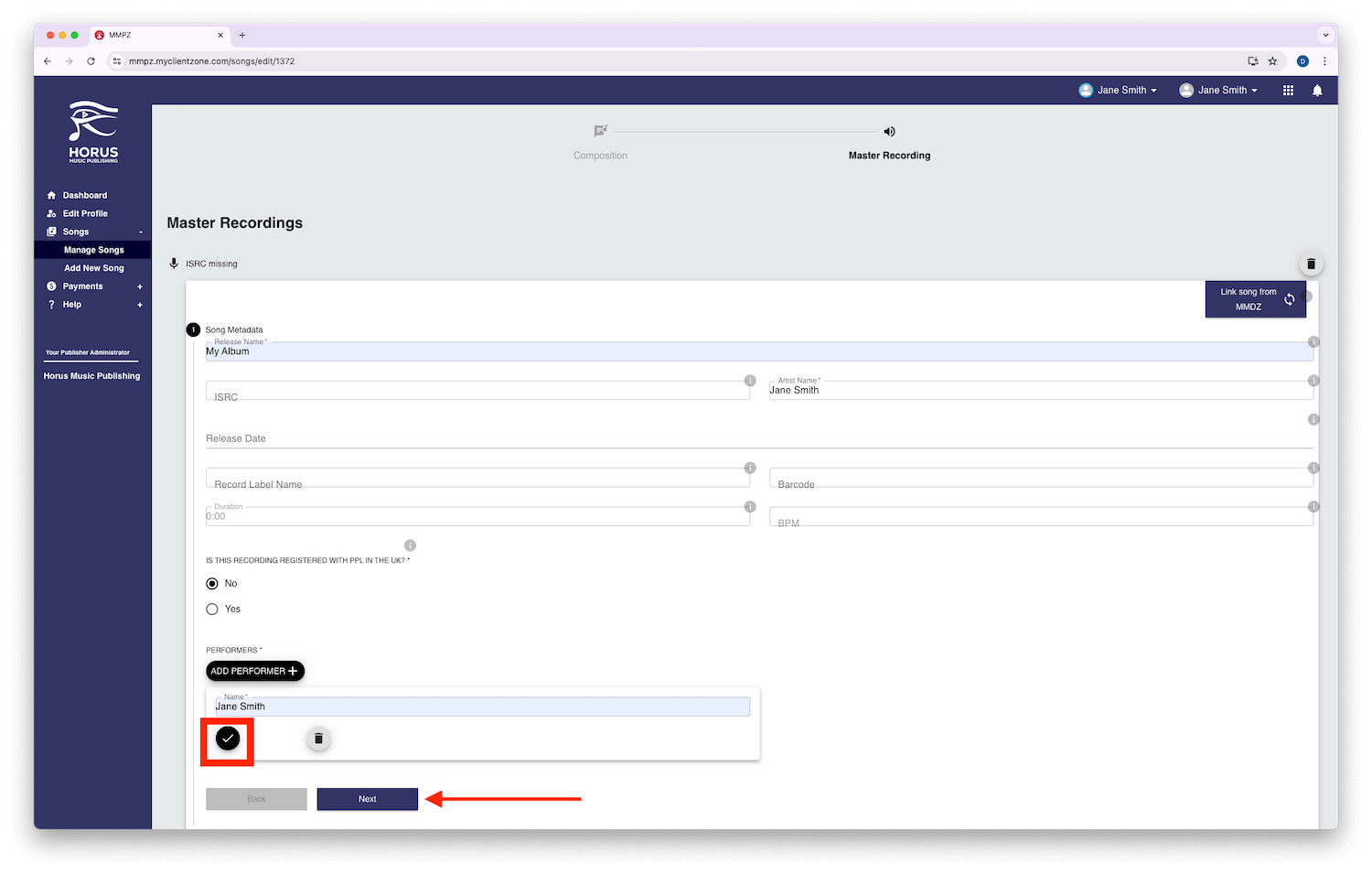Viewport: 1372px width, 874px height.
Task: Click the Back button
Action: pyautogui.click(x=256, y=799)
